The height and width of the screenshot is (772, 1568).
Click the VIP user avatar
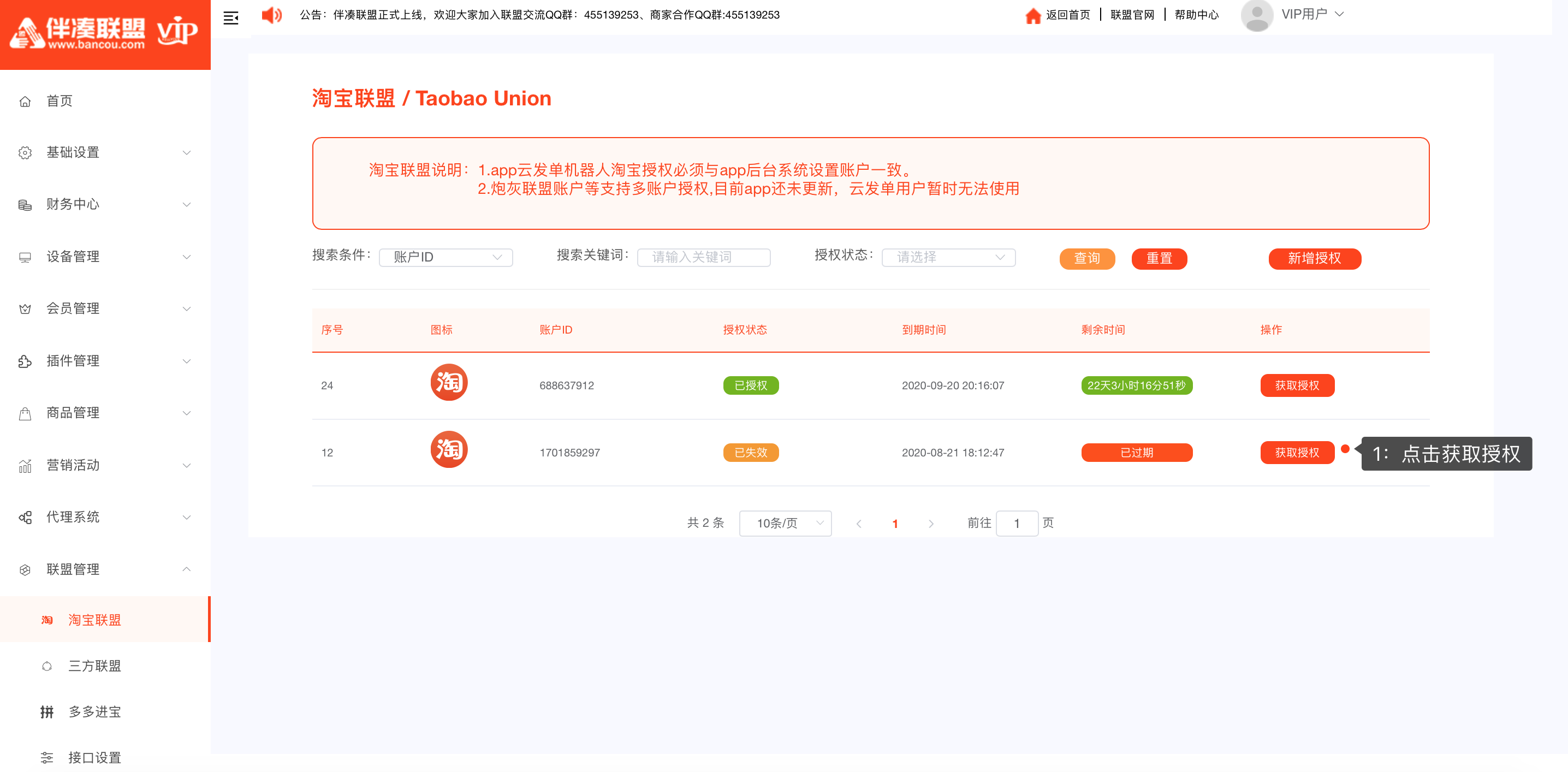point(1257,16)
